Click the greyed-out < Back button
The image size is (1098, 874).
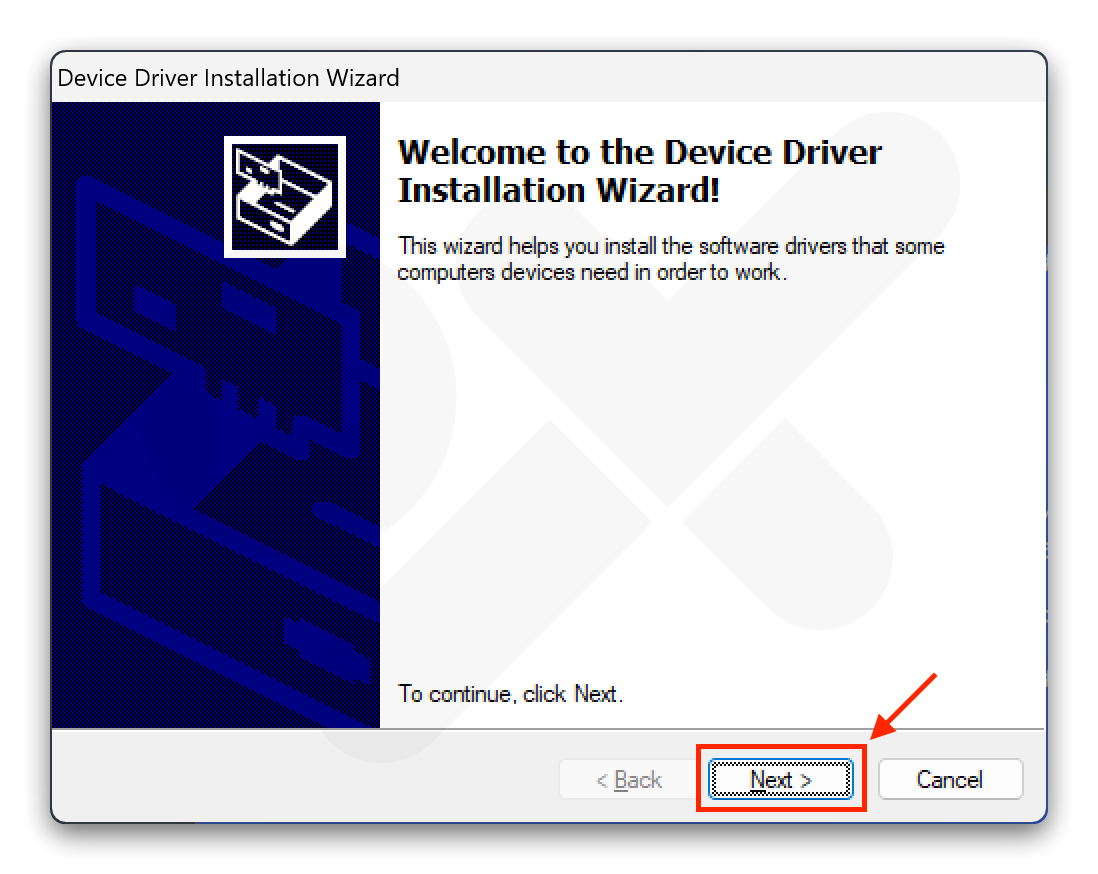point(628,780)
